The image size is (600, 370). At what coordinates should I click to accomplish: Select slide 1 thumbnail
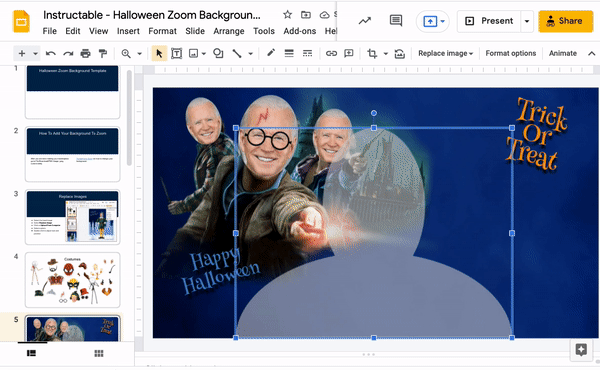point(72,92)
